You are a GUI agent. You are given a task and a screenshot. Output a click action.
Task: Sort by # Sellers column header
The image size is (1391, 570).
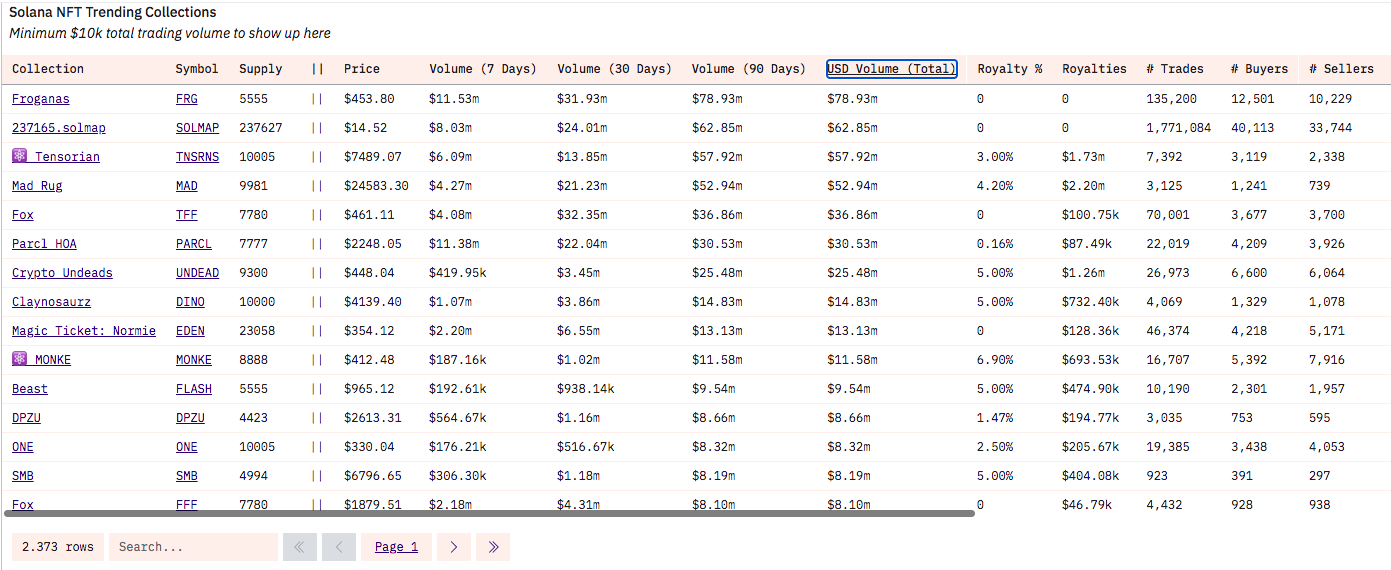(x=1342, y=69)
